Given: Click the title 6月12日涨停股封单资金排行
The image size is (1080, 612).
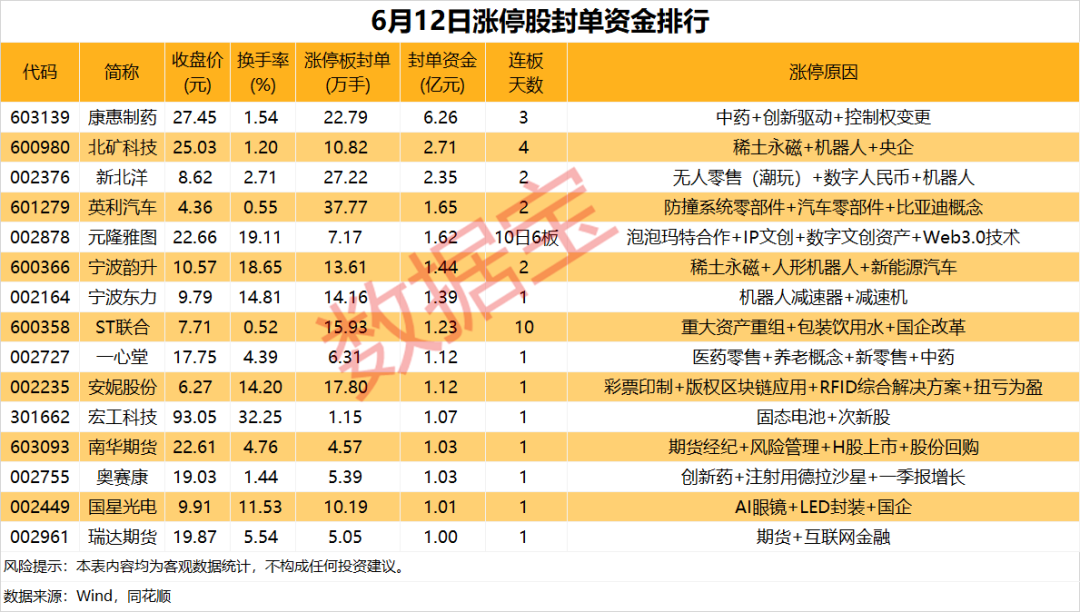Looking at the screenshot, I should click(540, 21).
